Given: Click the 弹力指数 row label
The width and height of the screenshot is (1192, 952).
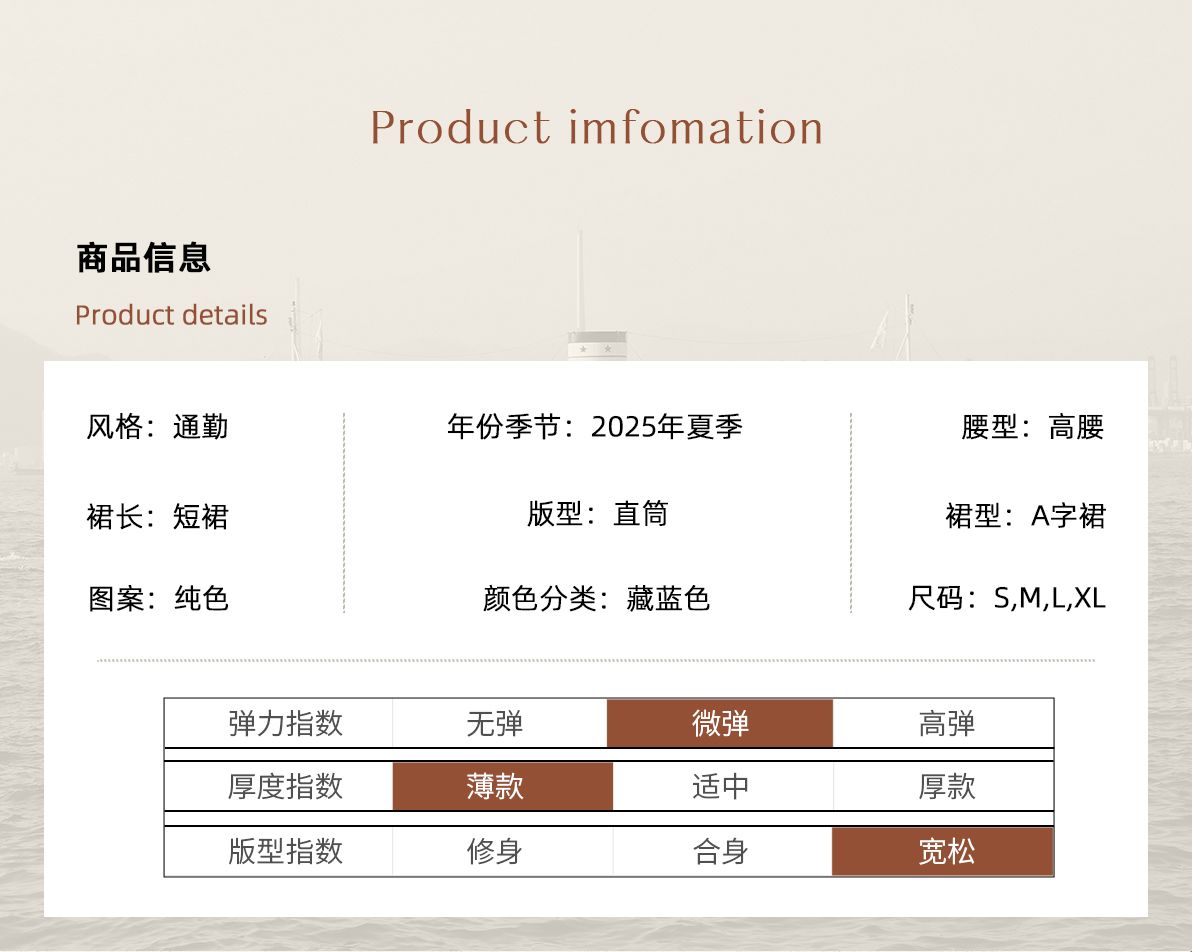Looking at the screenshot, I should (x=285, y=724).
